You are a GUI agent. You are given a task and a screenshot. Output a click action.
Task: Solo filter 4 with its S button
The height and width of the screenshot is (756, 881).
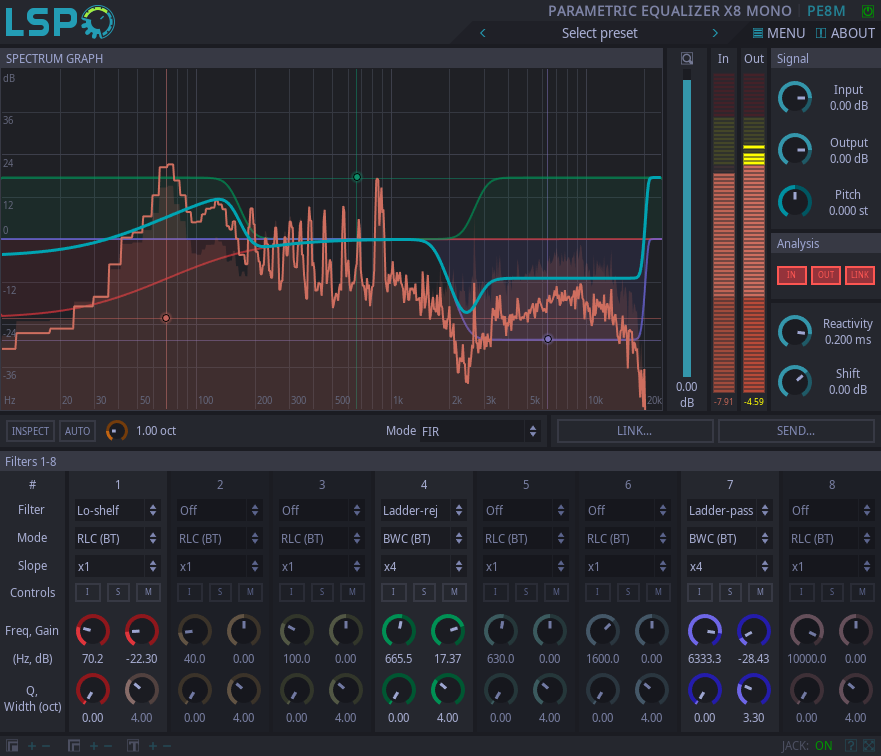(424, 593)
